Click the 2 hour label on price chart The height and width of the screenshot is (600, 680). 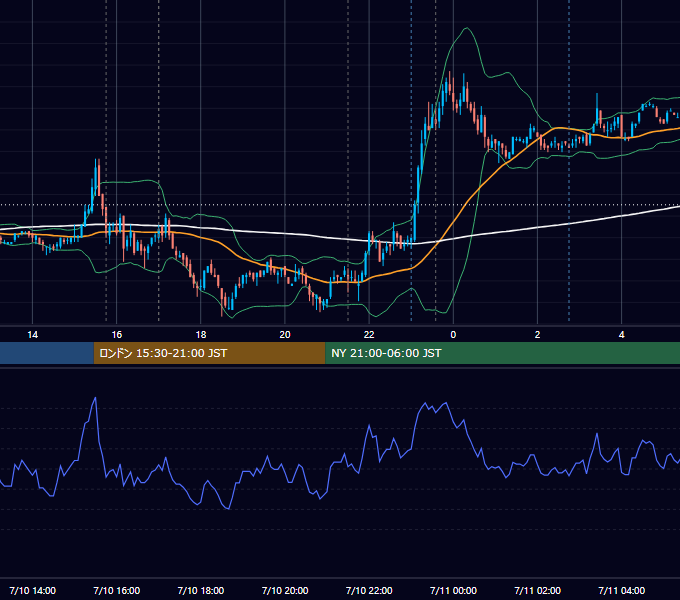(x=537, y=335)
